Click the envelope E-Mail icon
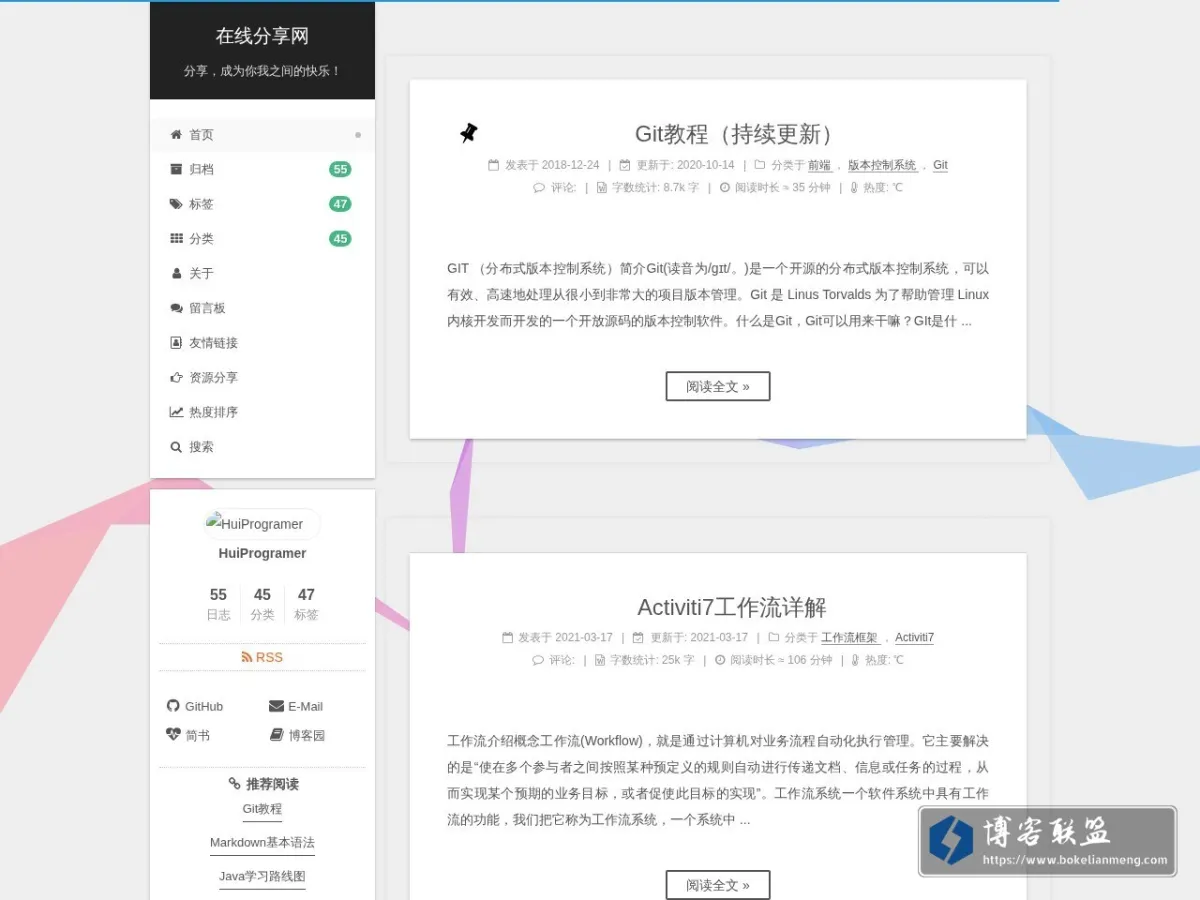The width and height of the screenshot is (1200, 900). point(276,706)
